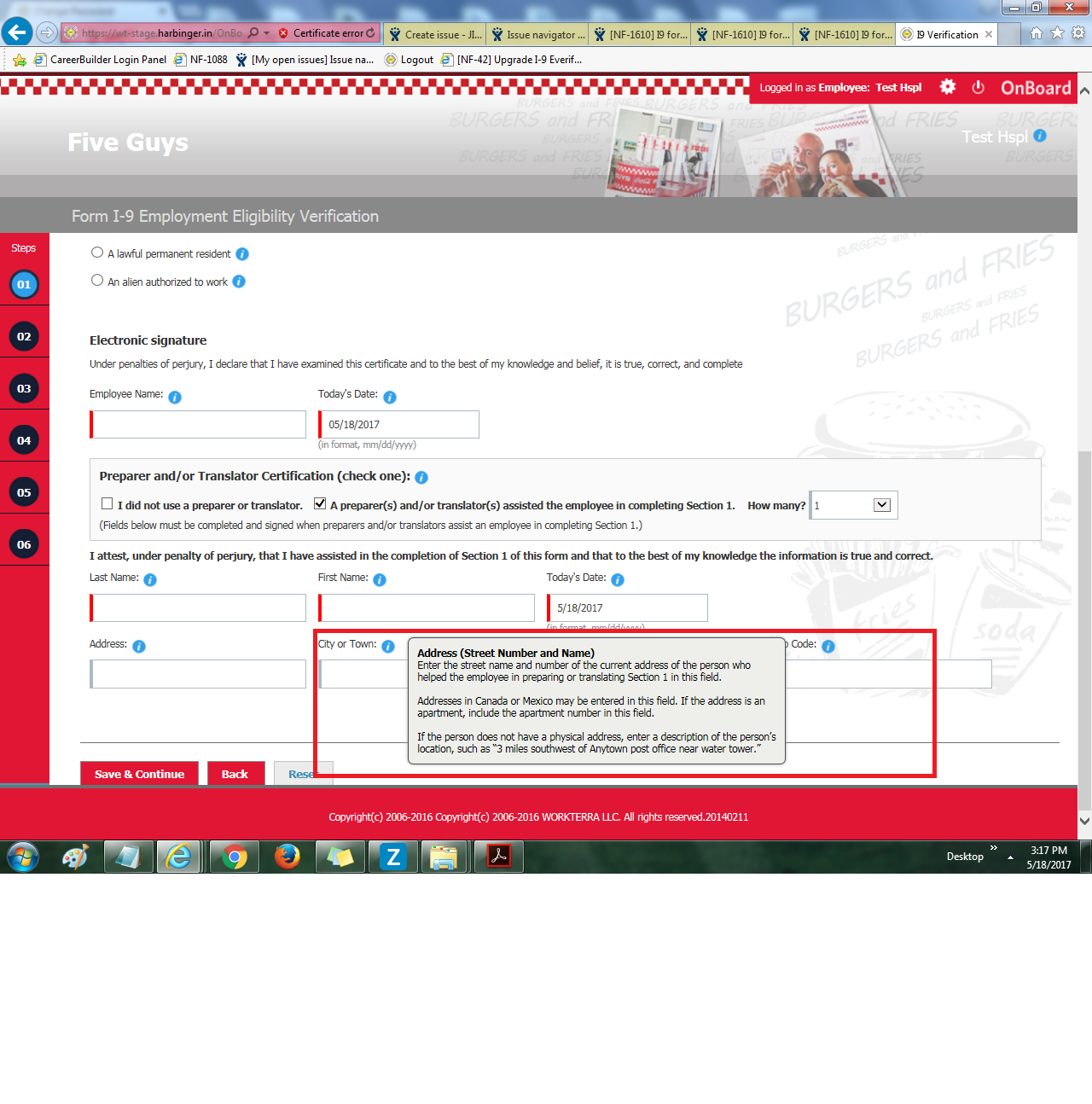Viewport: 1092px width, 1104px height.
Task: Open Logout bookmark in favorites bar
Action: pyautogui.click(x=409, y=60)
